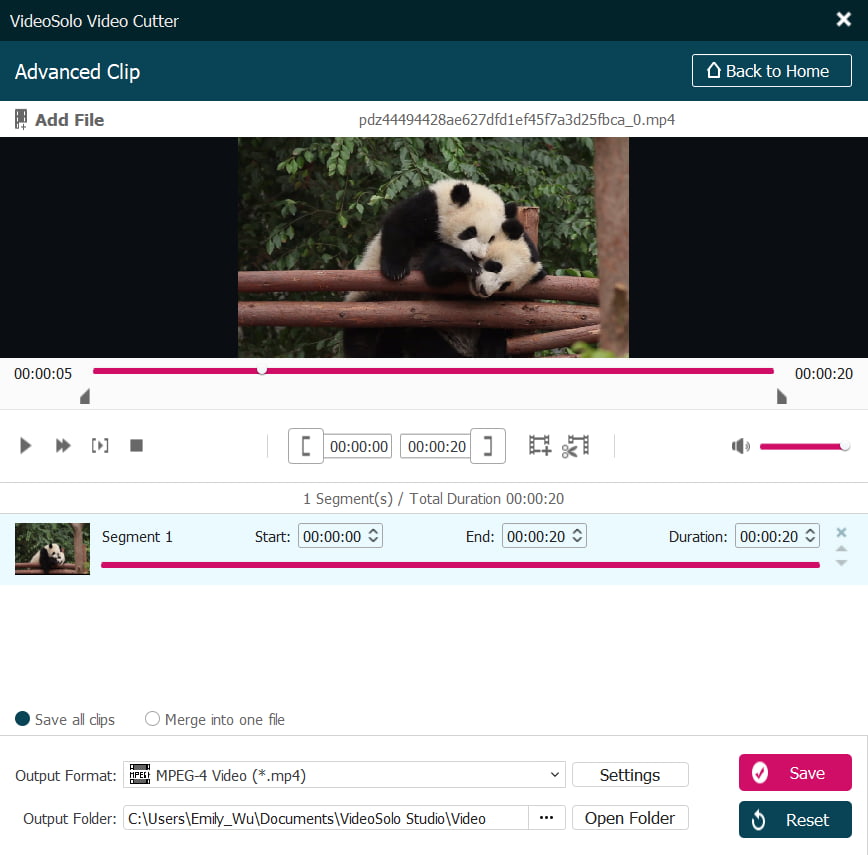Select Merge into one file option
Image resolution: width=868 pixels, height=855 pixels.
point(153,719)
